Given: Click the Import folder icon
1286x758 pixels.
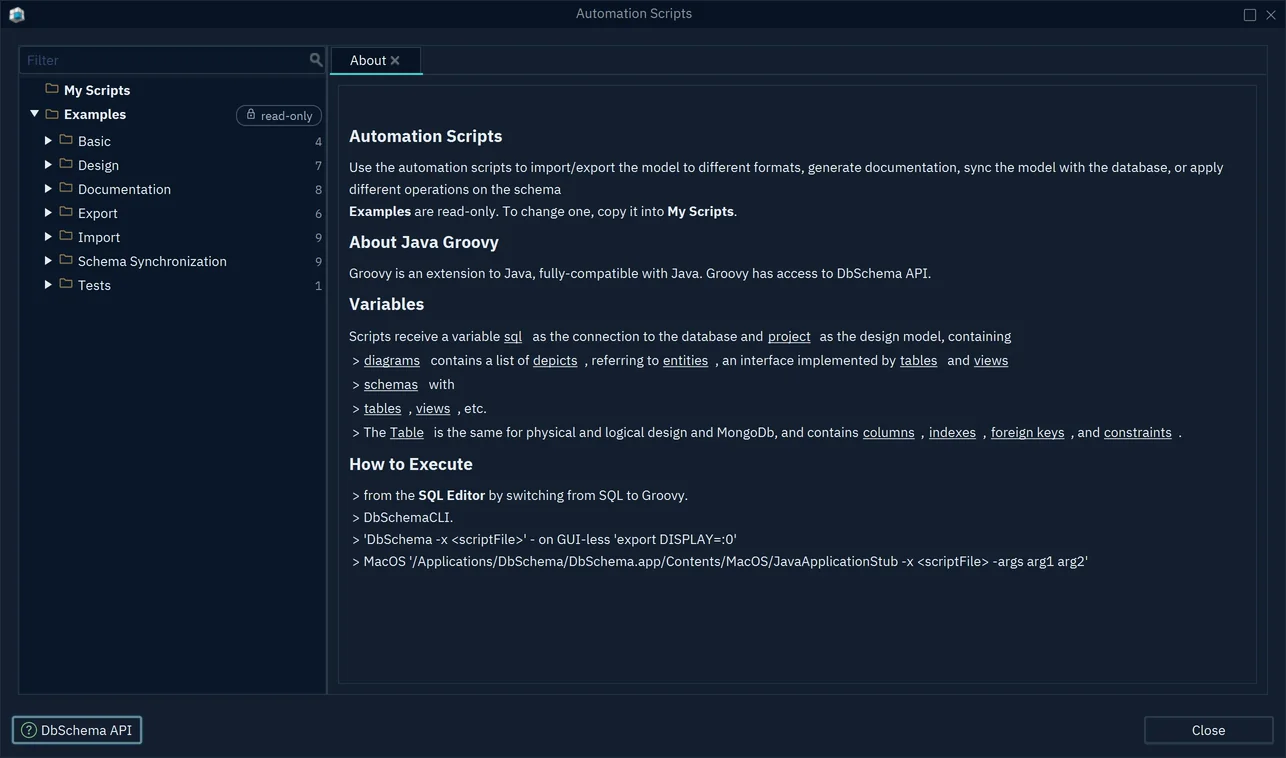Looking at the screenshot, I should point(66,236).
